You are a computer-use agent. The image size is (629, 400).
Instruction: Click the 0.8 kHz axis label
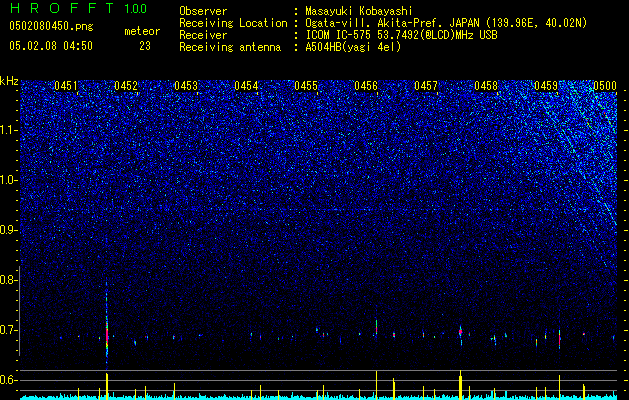pos(9,280)
